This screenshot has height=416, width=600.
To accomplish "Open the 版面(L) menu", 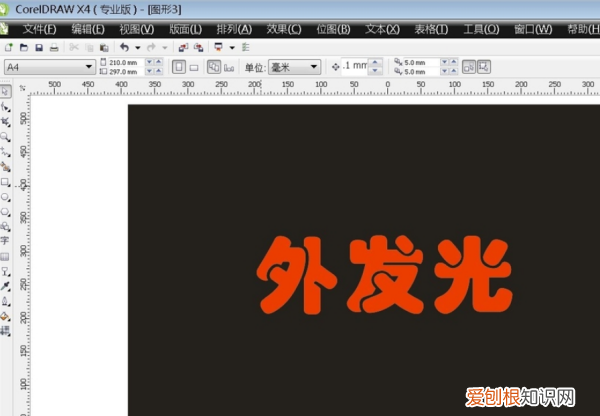I will point(186,29).
